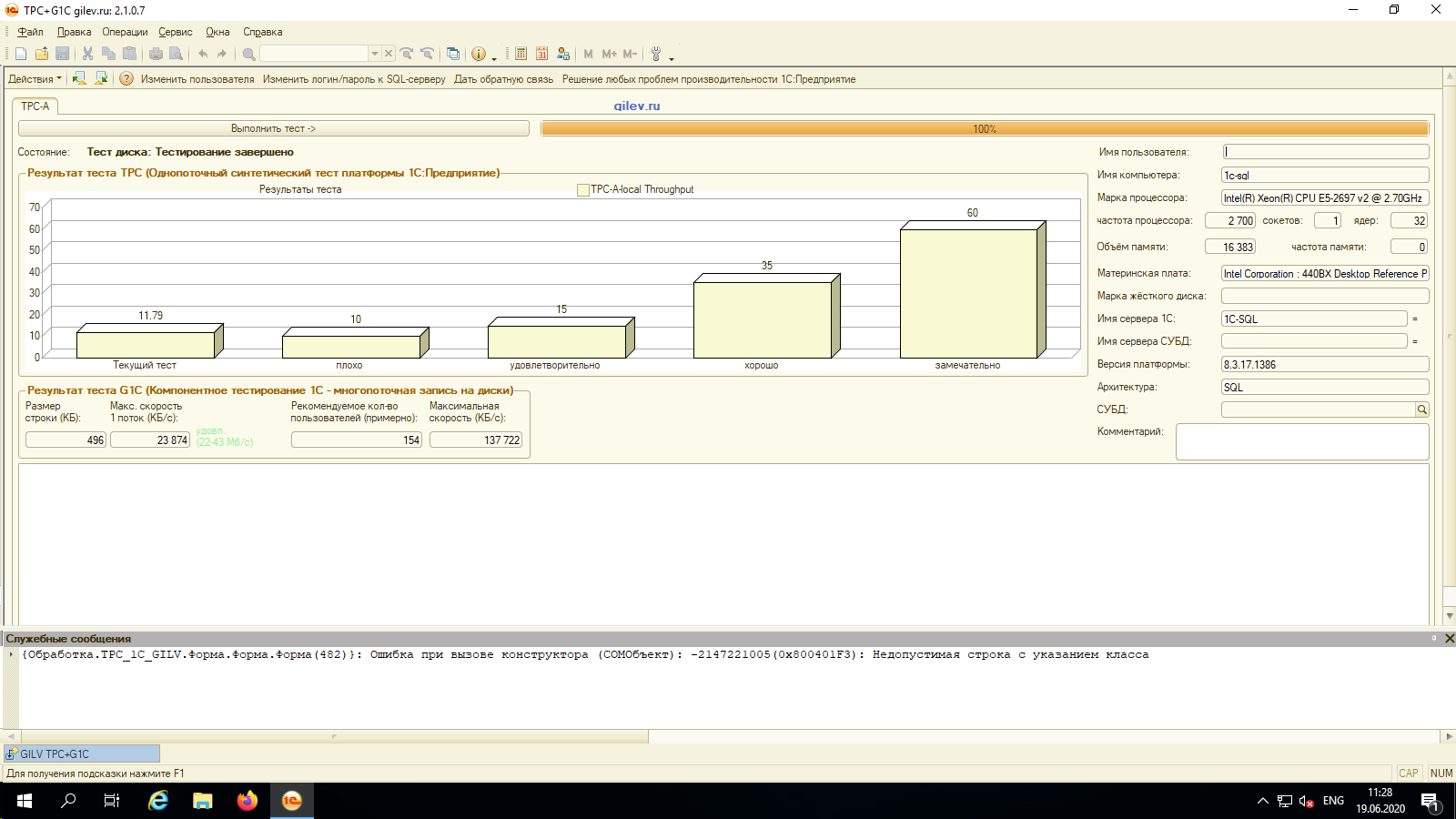
Task: Open the wrench settings tool
Action: [656, 54]
